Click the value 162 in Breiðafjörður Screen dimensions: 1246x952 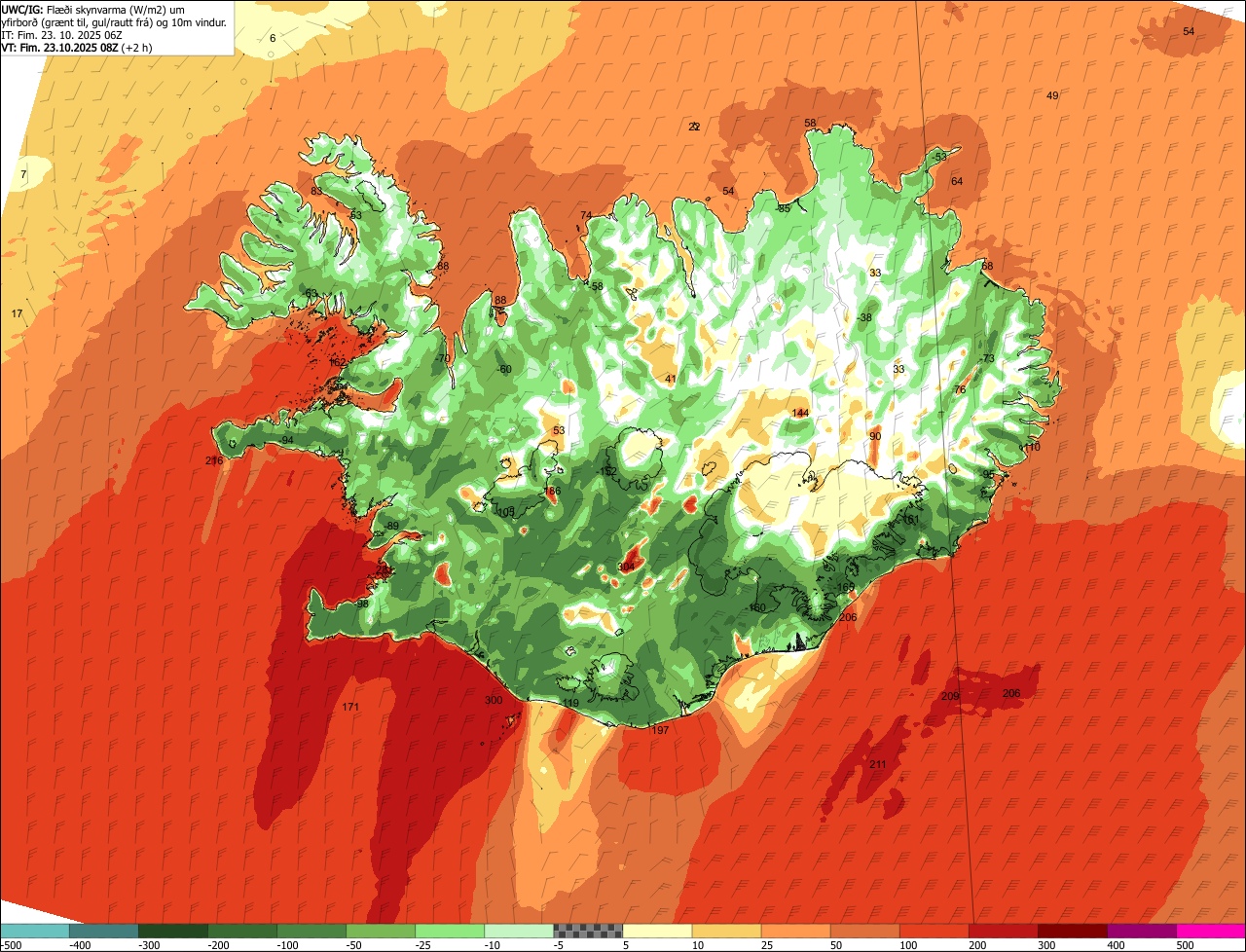pos(338,362)
